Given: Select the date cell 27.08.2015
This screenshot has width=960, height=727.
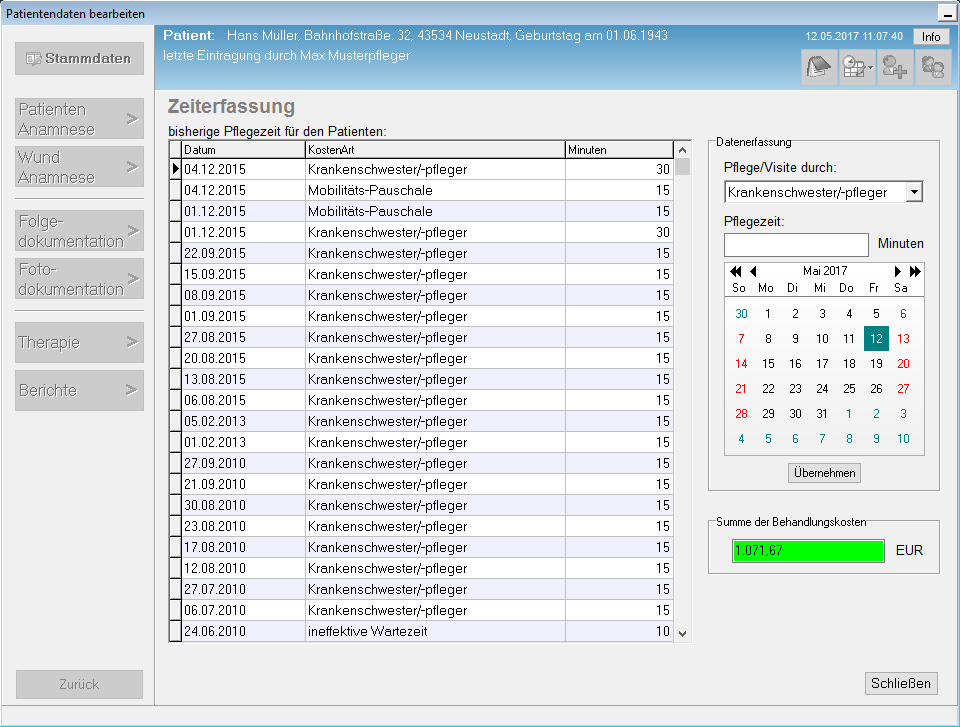Looking at the screenshot, I should click(244, 337).
